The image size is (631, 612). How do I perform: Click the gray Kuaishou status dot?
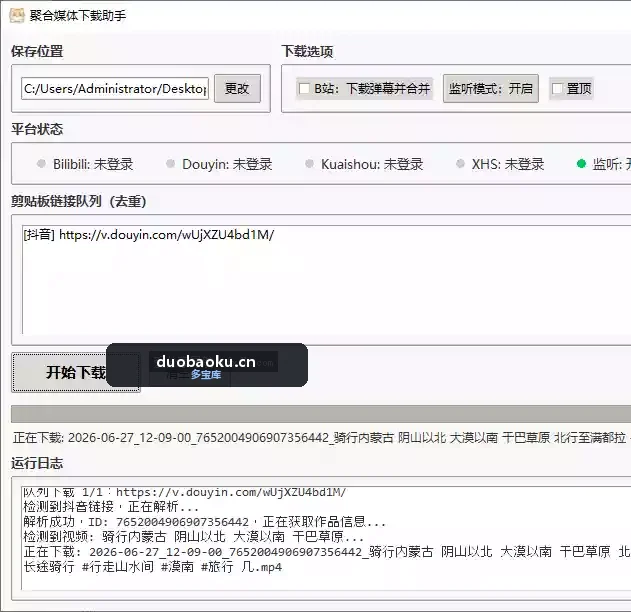click(x=309, y=164)
